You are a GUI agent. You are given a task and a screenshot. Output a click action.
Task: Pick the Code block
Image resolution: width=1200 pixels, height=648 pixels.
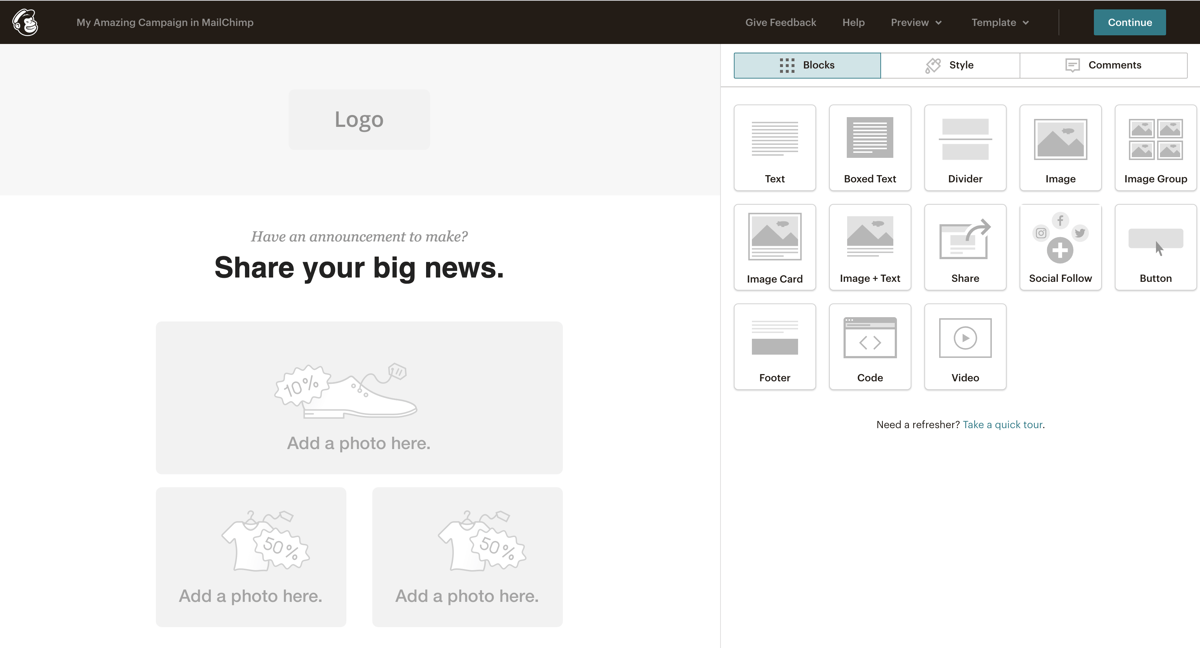pyautogui.click(x=870, y=347)
